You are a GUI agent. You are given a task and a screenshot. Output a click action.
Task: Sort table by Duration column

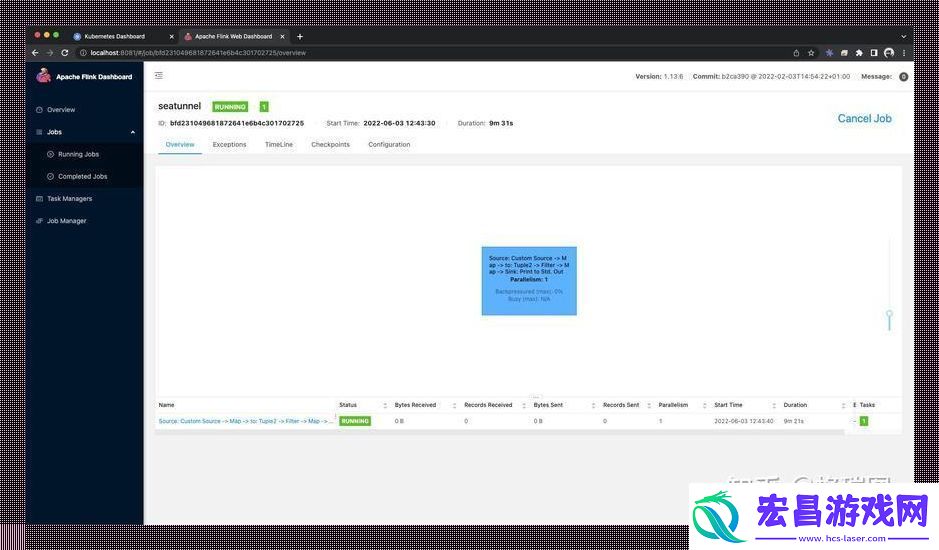(x=843, y=405)
